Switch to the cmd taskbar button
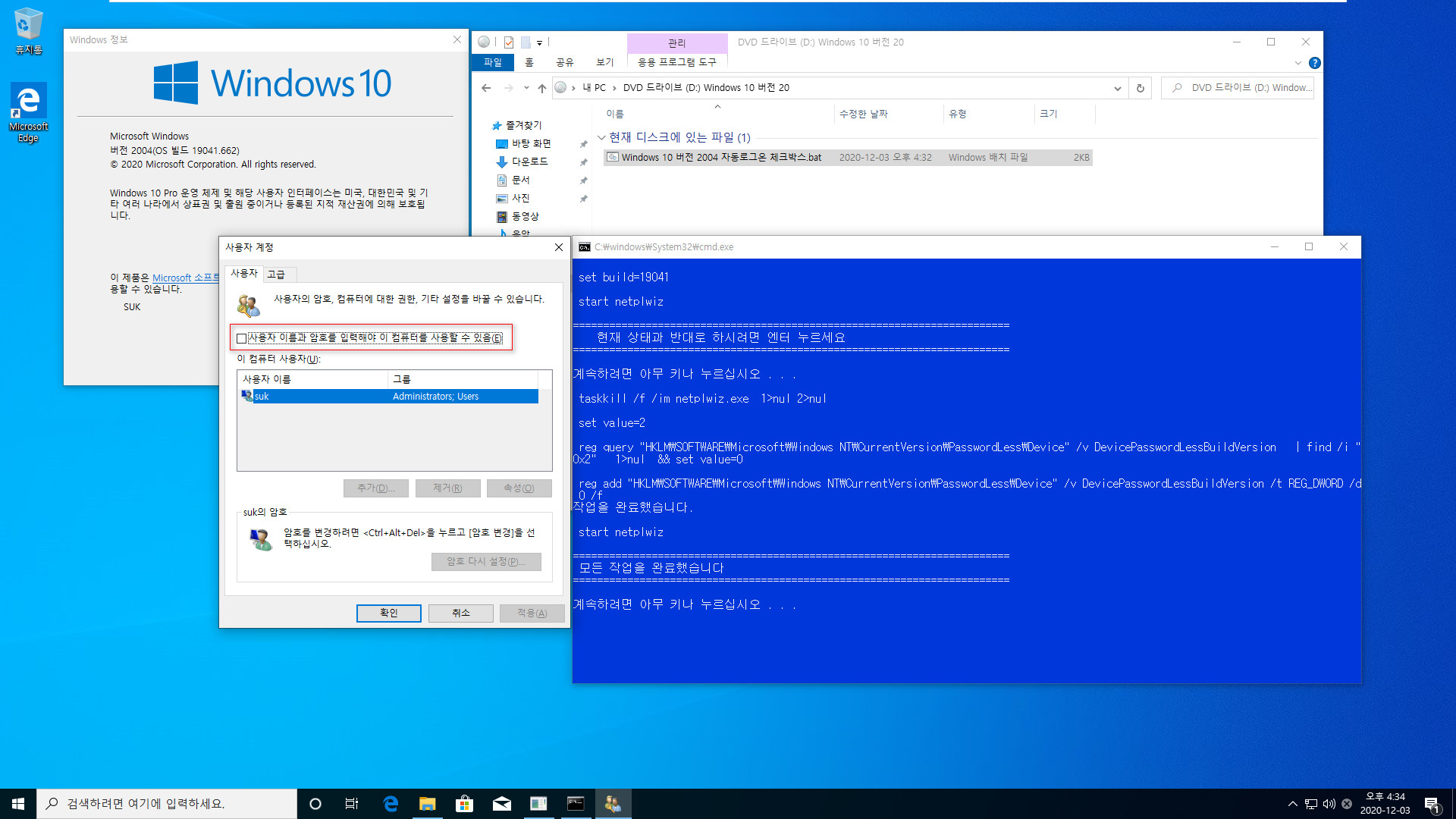The width and height of the screenshot is (1456, 819). point(576,804)
